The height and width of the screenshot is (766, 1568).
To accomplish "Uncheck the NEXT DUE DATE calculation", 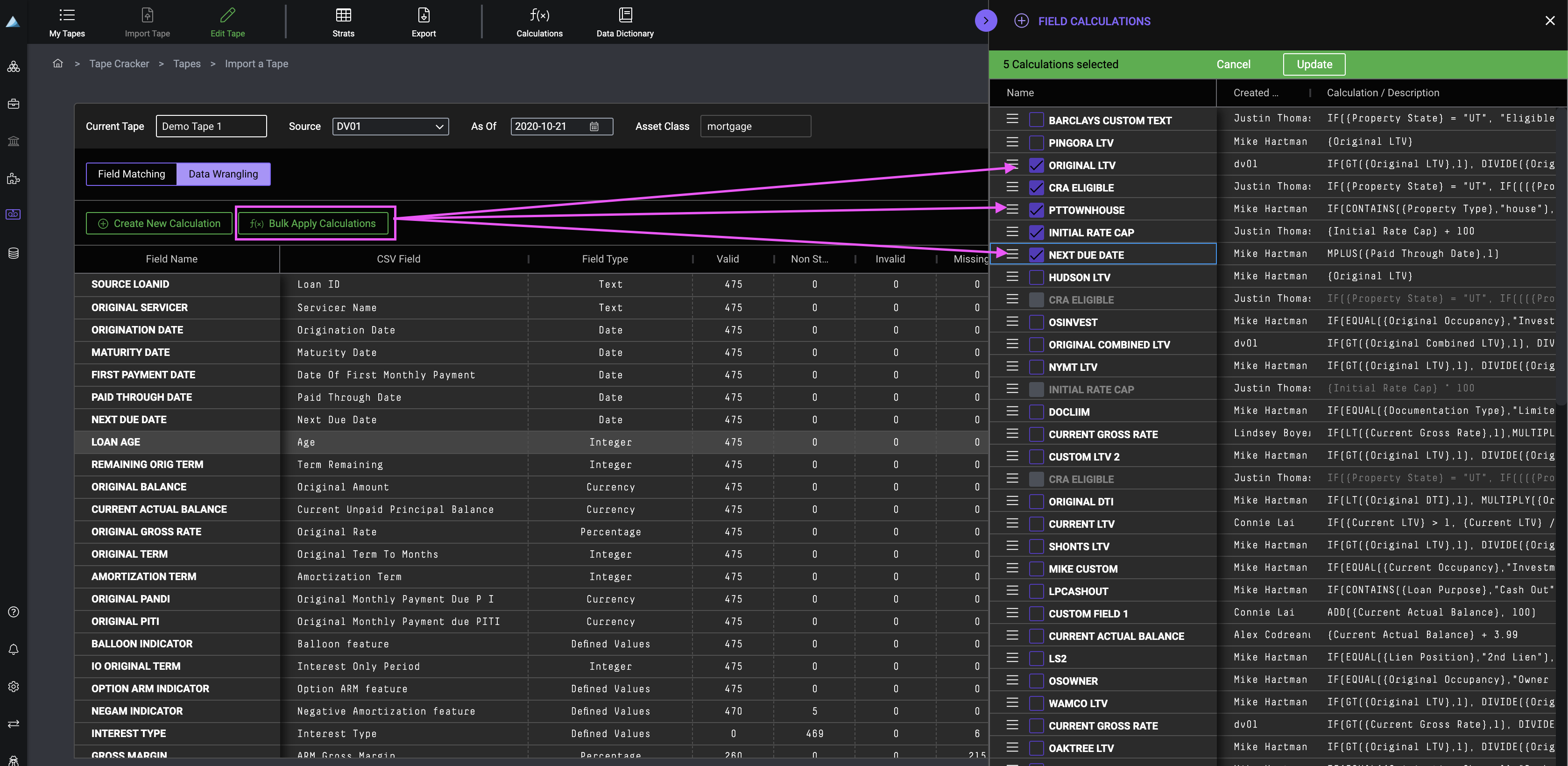I will click(x=1036, y=255).
